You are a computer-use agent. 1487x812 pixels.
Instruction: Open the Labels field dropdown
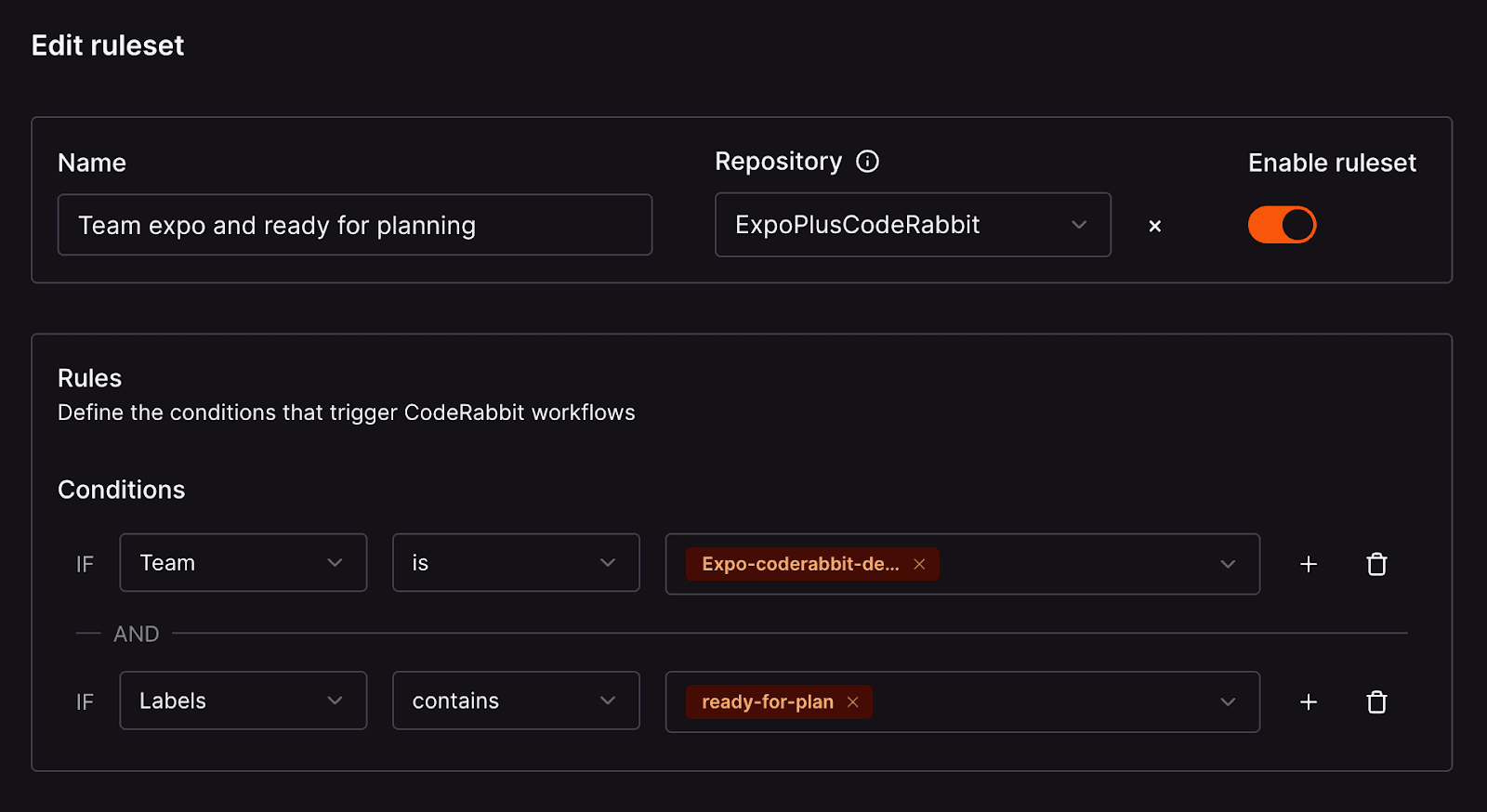coord(243,701)
